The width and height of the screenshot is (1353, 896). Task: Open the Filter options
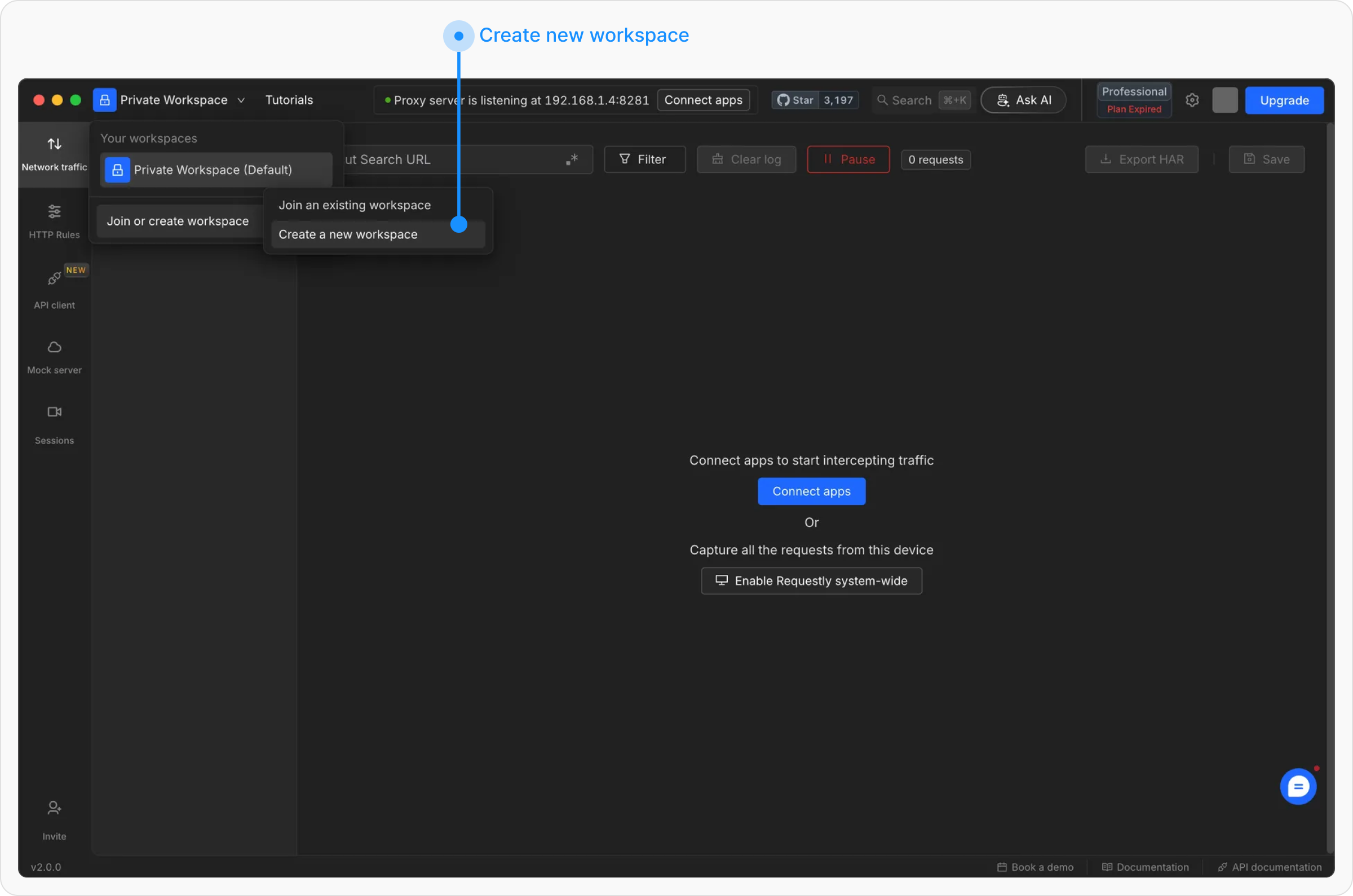click(x=644, y=159)
